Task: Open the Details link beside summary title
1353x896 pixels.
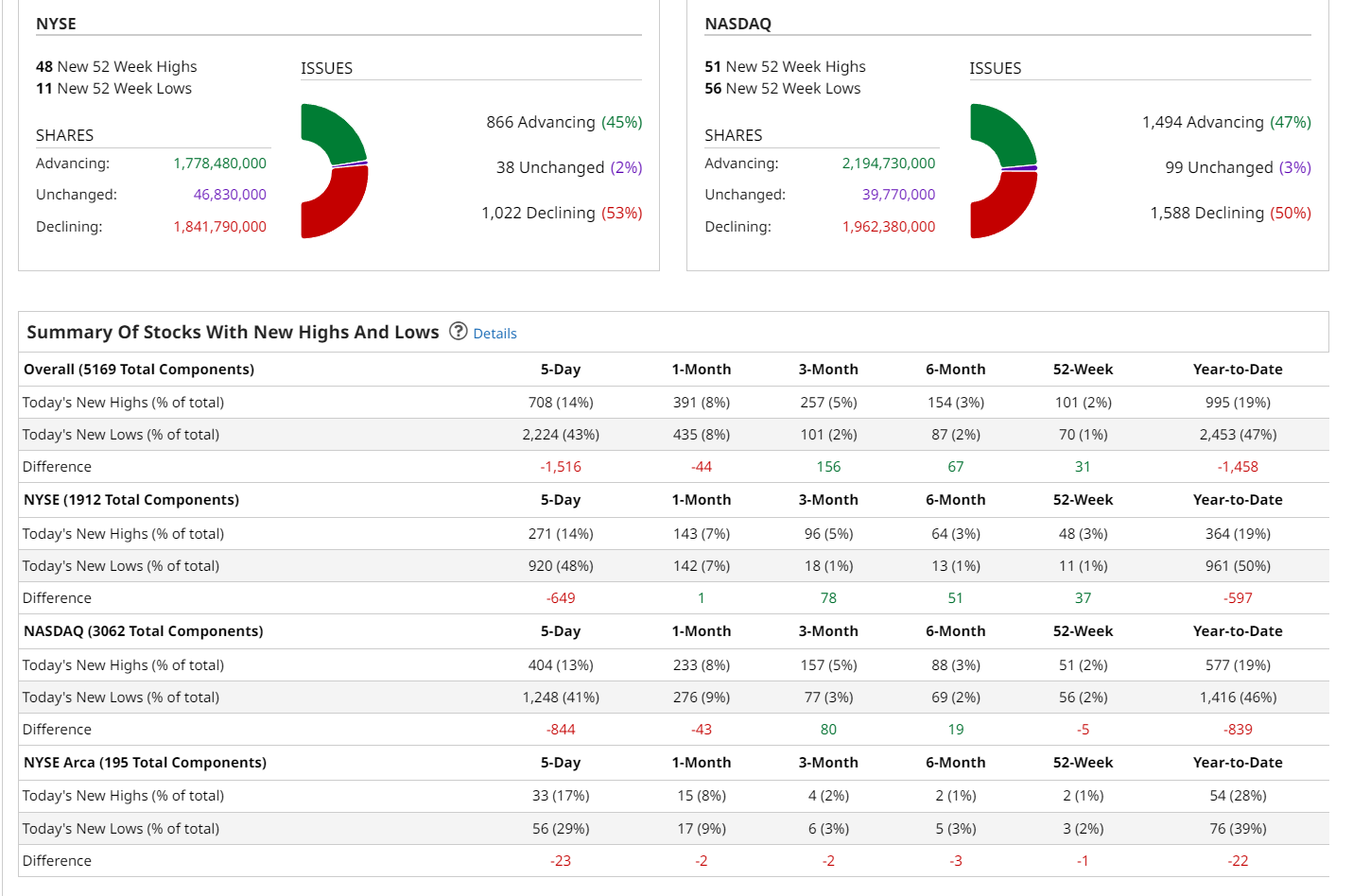Action: [x=494, y=334]
